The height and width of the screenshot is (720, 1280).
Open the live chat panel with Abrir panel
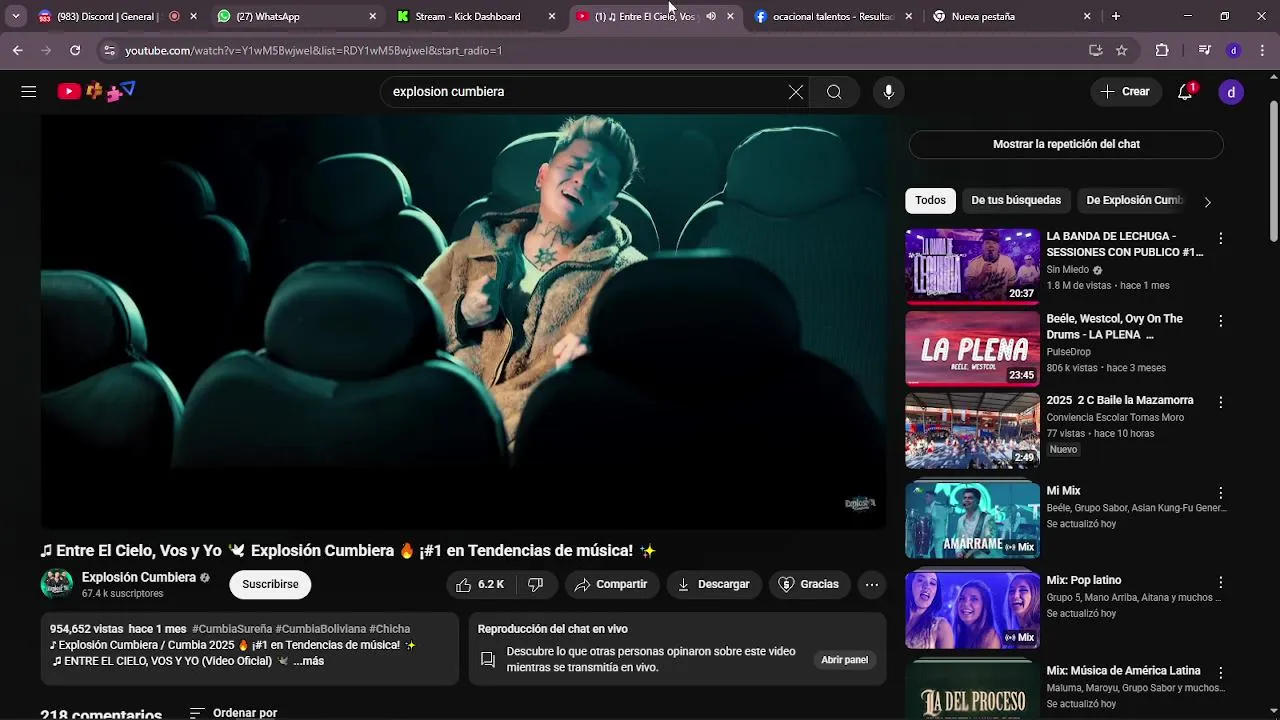click(x=844, y=660)
